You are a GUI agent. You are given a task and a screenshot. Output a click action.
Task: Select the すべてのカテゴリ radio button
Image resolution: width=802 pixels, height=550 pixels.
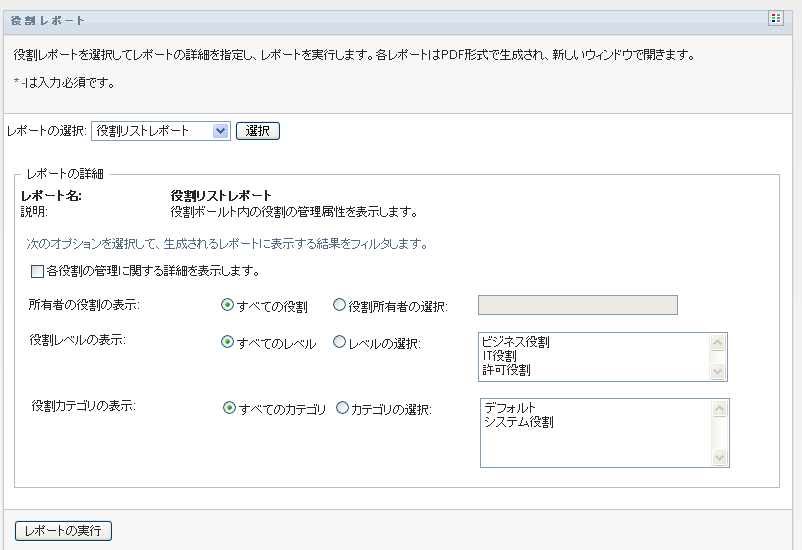coord(229,408)
